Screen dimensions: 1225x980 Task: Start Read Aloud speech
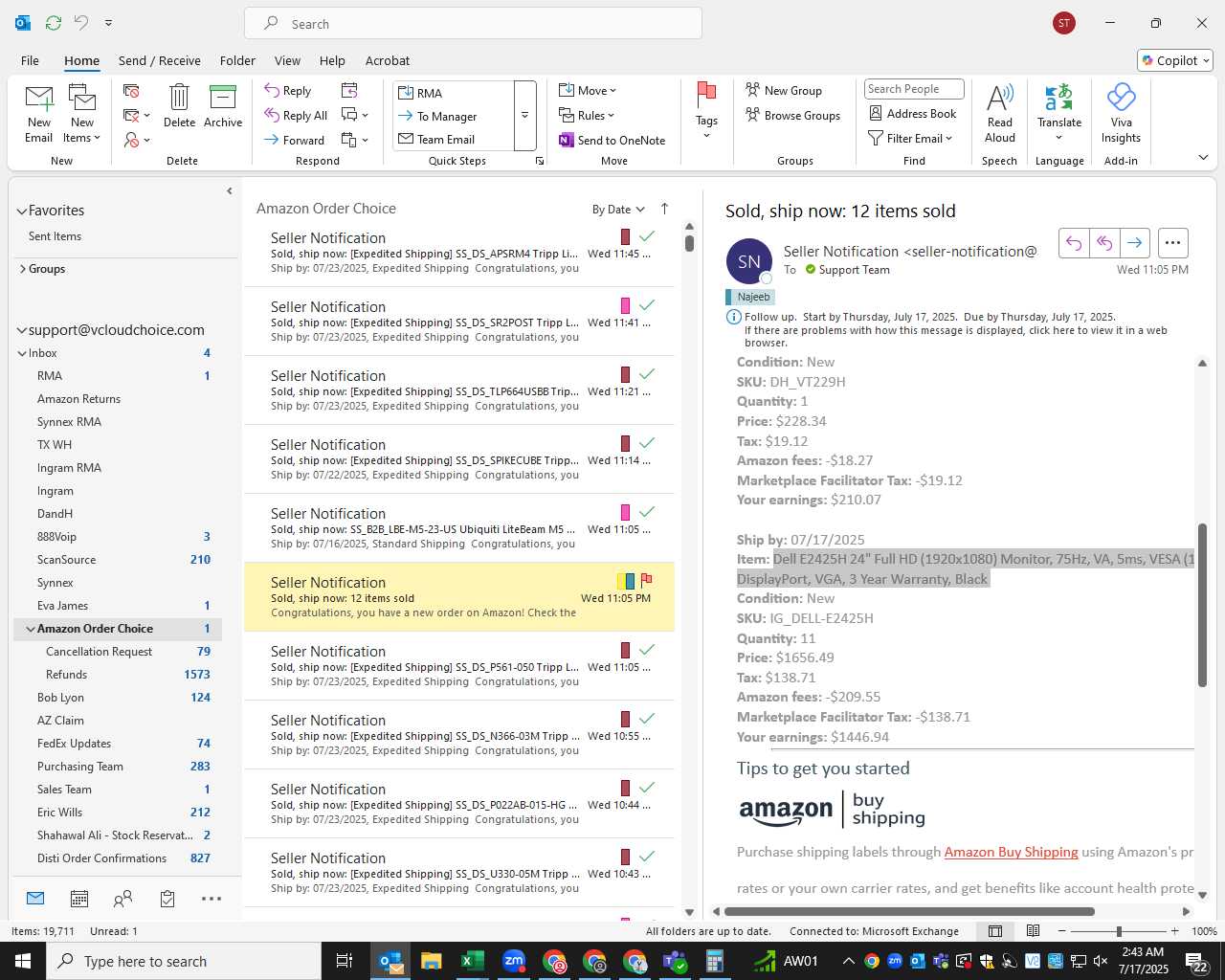pos(999,112)
